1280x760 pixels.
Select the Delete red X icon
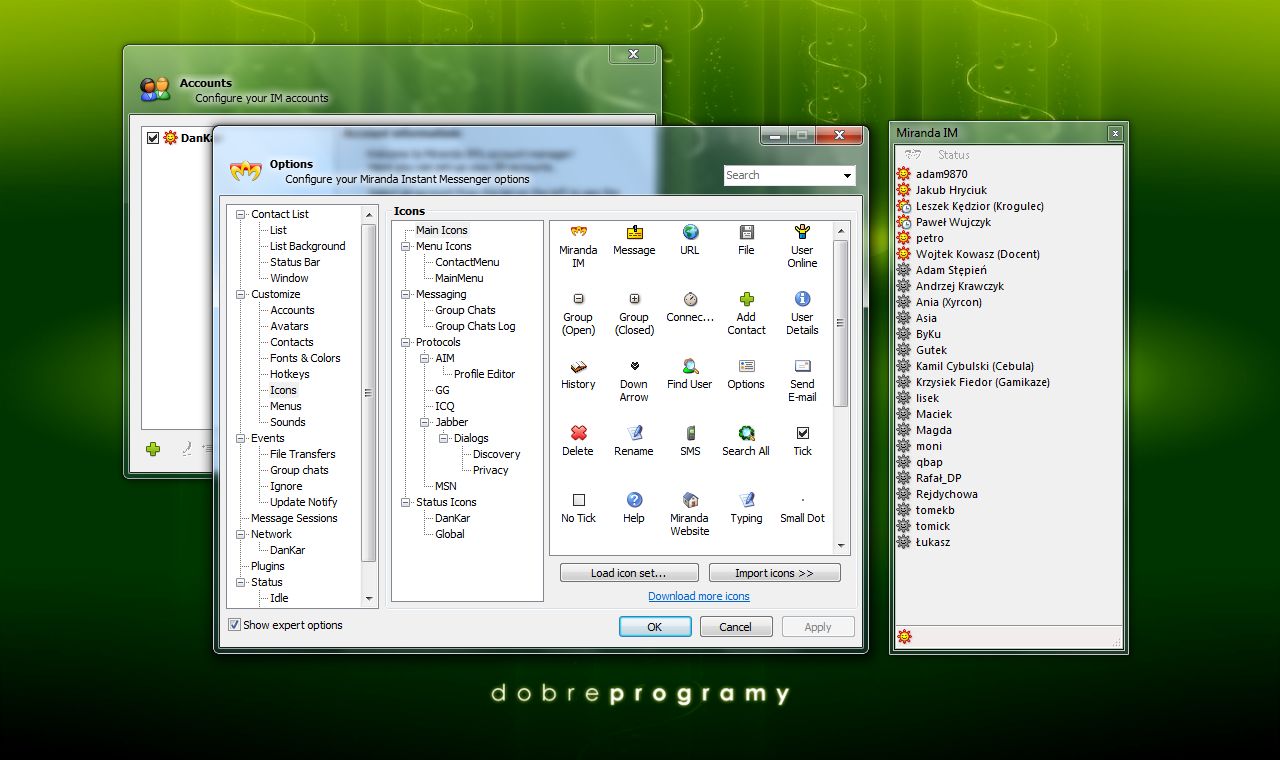[578, 433]
